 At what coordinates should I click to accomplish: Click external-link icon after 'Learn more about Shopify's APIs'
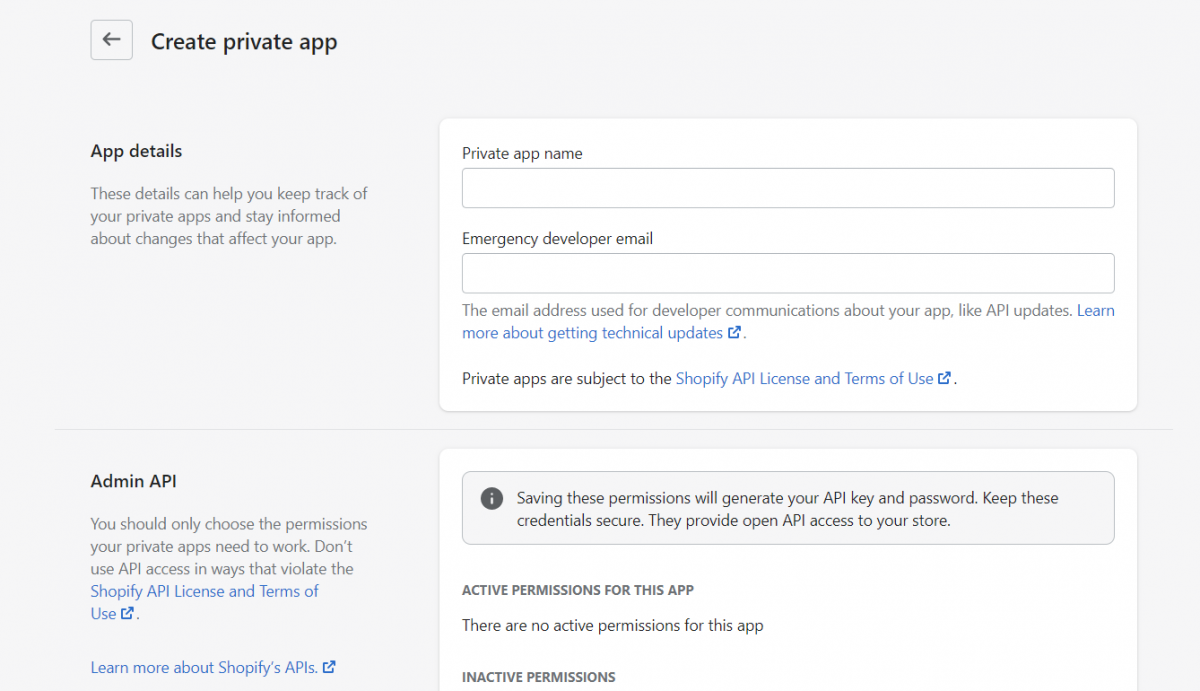coord(330,667)
